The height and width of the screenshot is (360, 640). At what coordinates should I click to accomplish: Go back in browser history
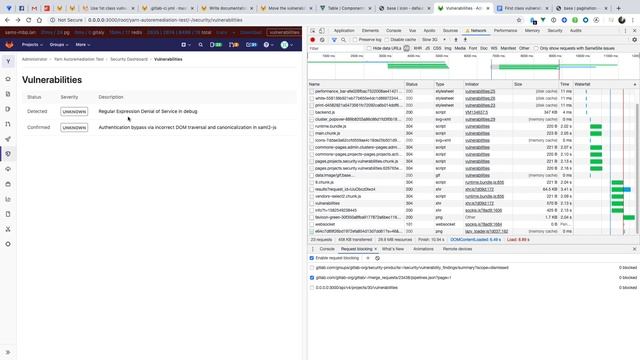pos(7,20)
